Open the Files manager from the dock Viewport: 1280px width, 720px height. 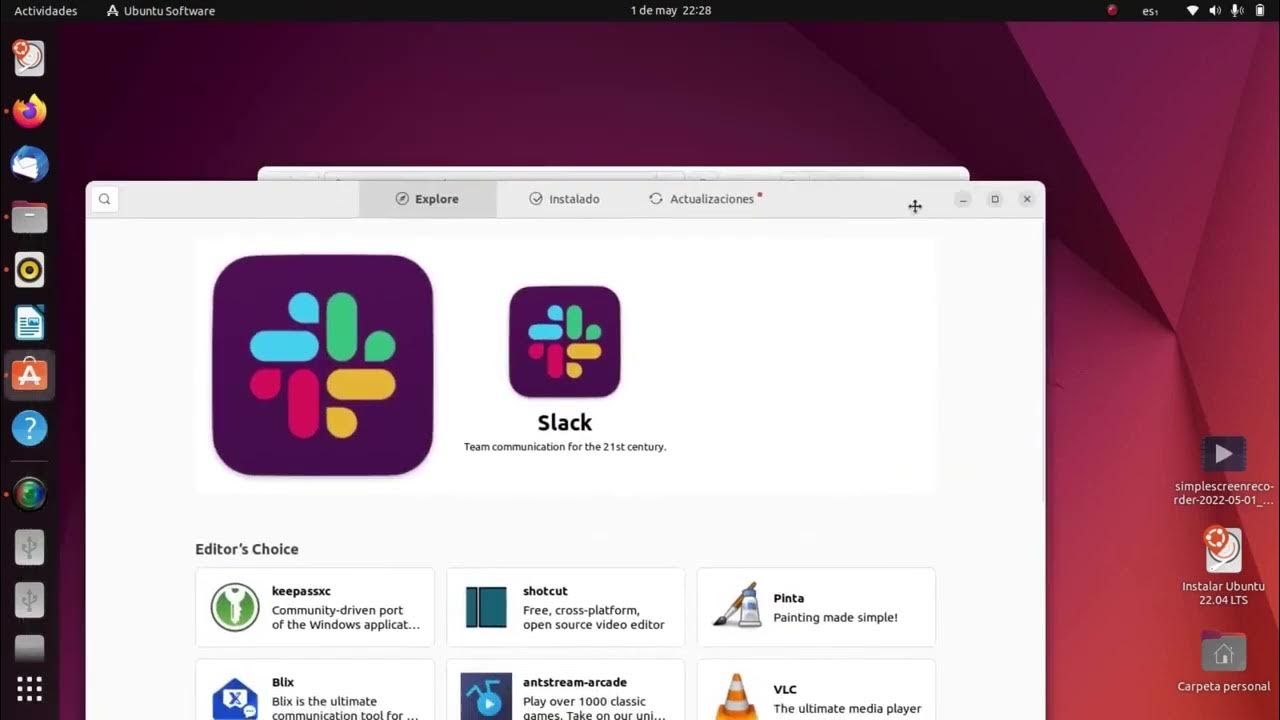pyautogui.click(x=29, y=217)
